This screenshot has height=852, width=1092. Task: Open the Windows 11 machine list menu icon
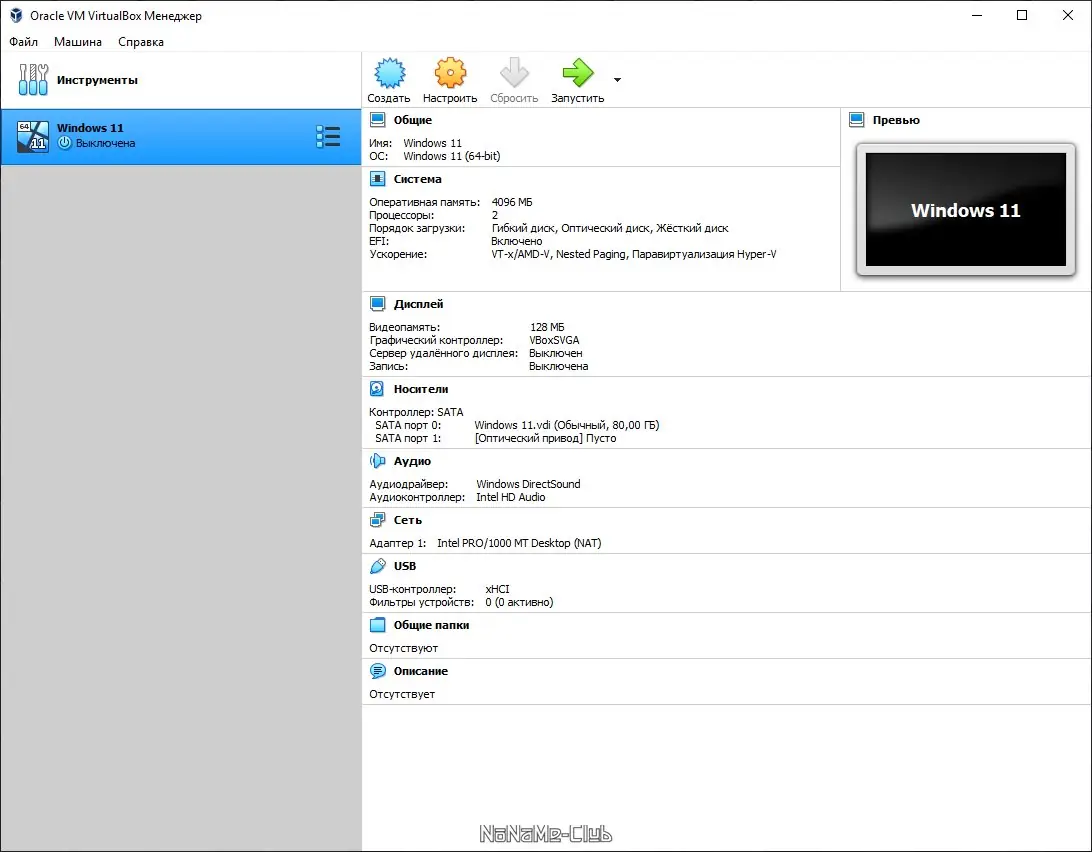click(328, 137)
